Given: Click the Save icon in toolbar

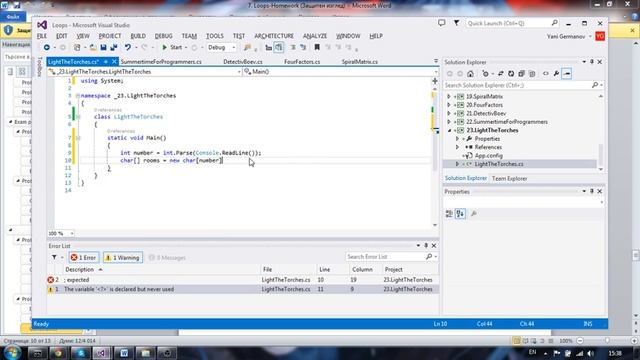Looking at the screenshot, I should (x=103, y=47).
